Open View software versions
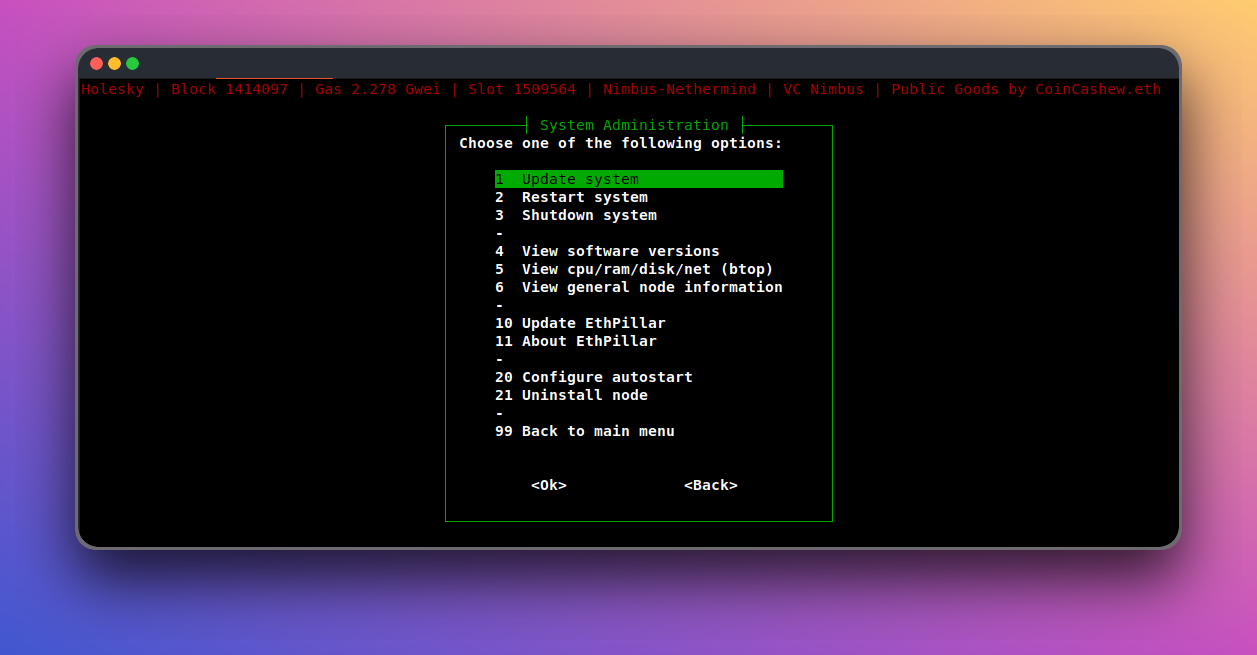This screenshot has height=655, width=1257. tap(620, 251)
